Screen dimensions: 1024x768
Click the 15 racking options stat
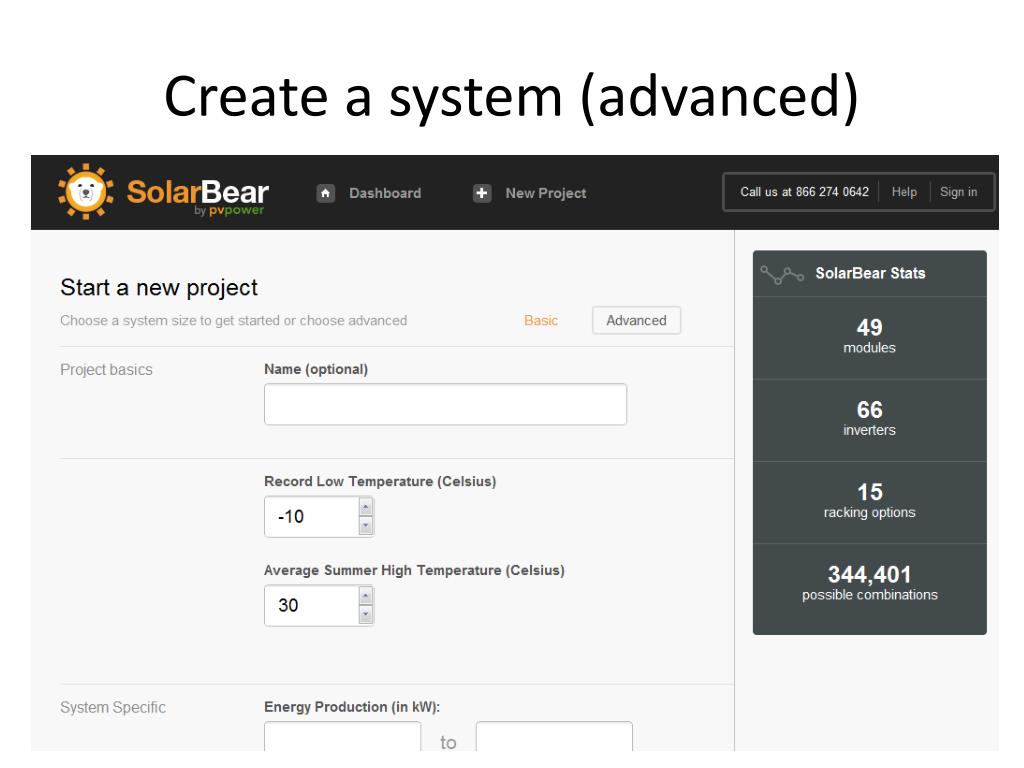coord(869,502)
